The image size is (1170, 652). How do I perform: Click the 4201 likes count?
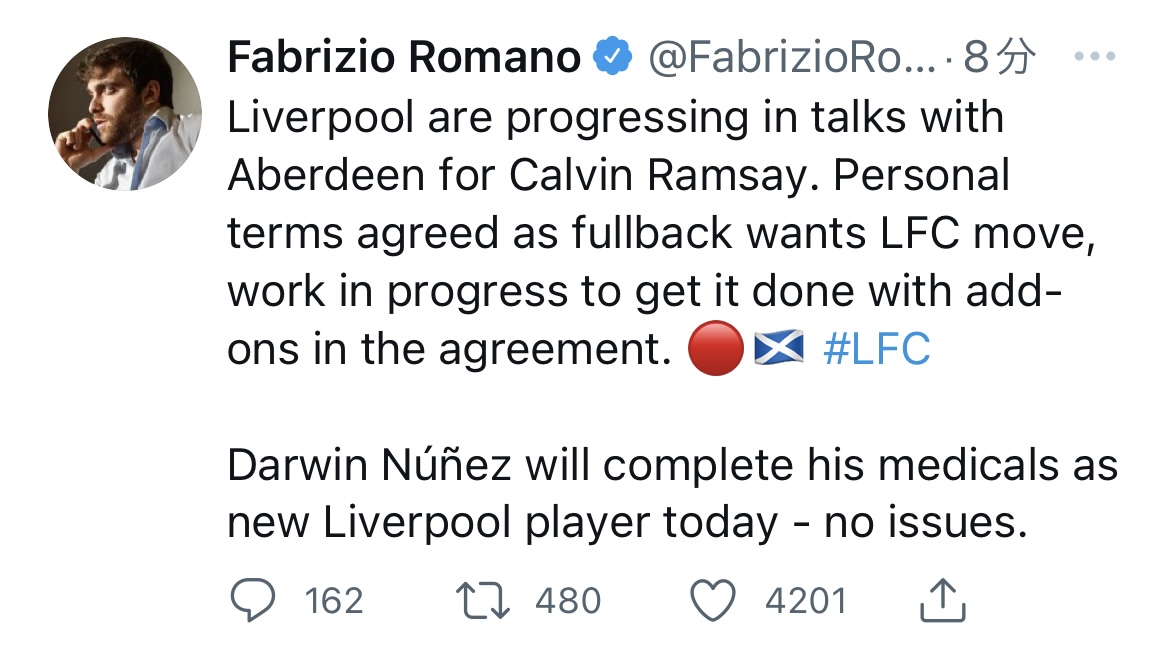805,600
